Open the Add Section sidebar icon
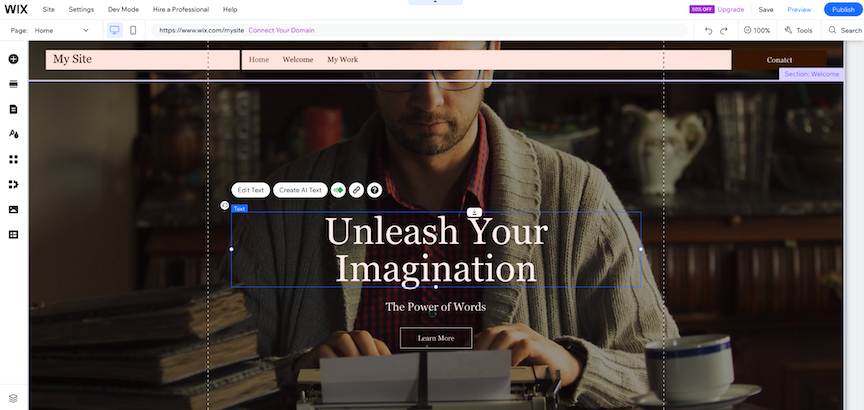The width and height of the screenshot is (864, 410). click(13, 84)
